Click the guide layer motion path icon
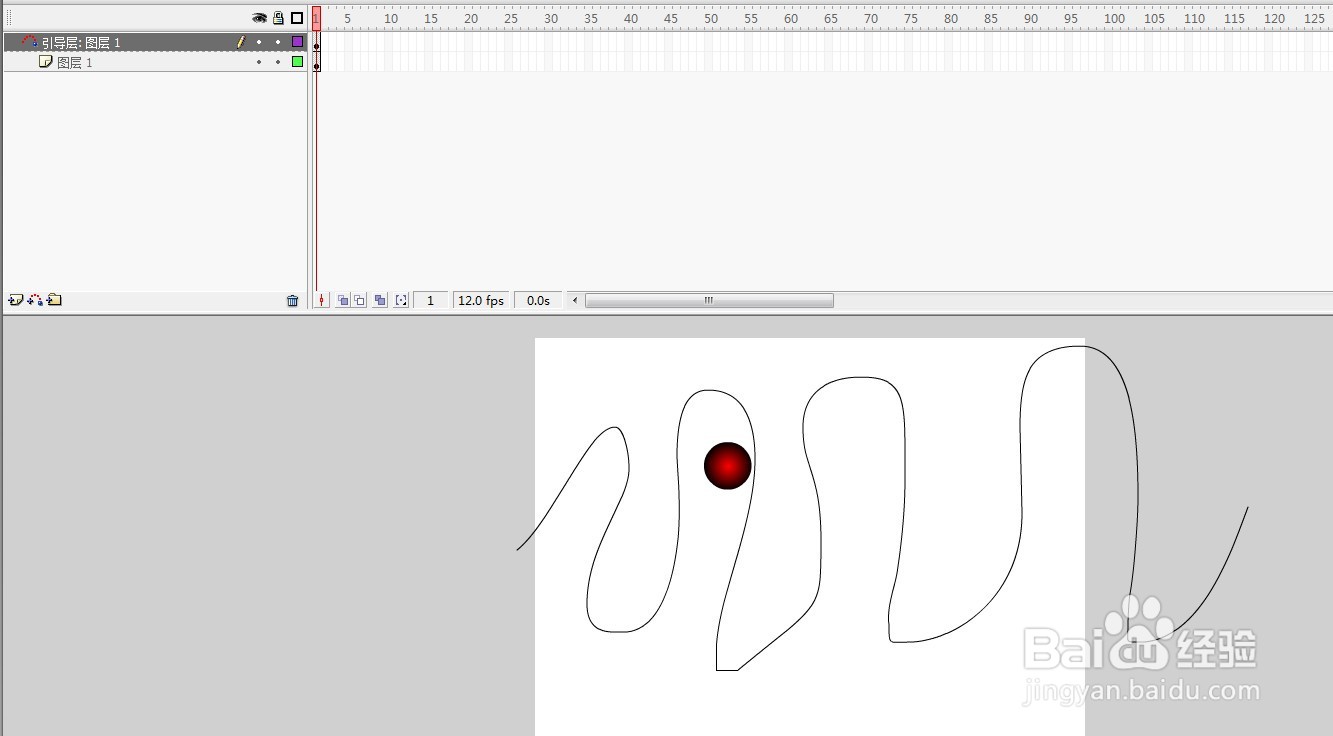The width and height of the screenshot is (1333, 736). (30, 42)
